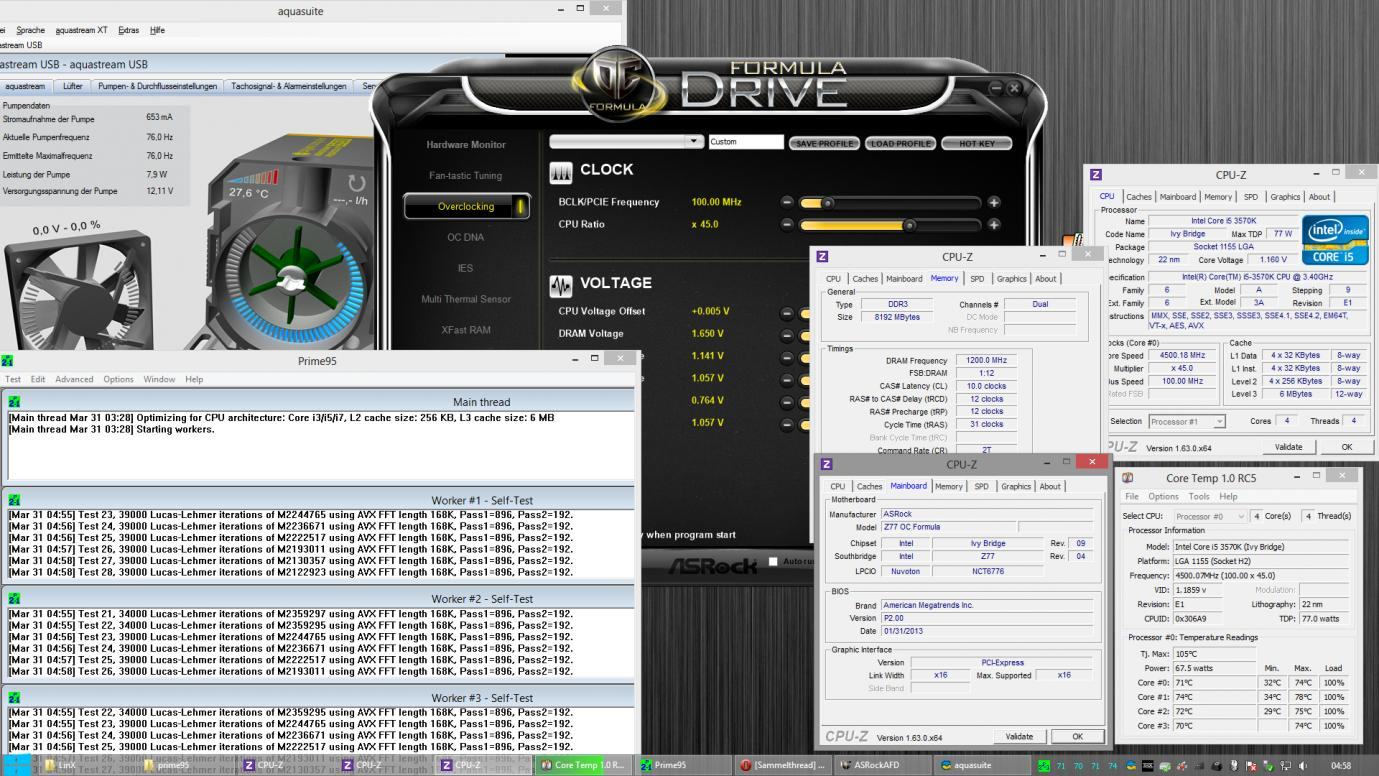The height and width of the screenshot is (776, 1379).
Task: Open Multi Thermal Sensor section
Action: coord(466,299)
